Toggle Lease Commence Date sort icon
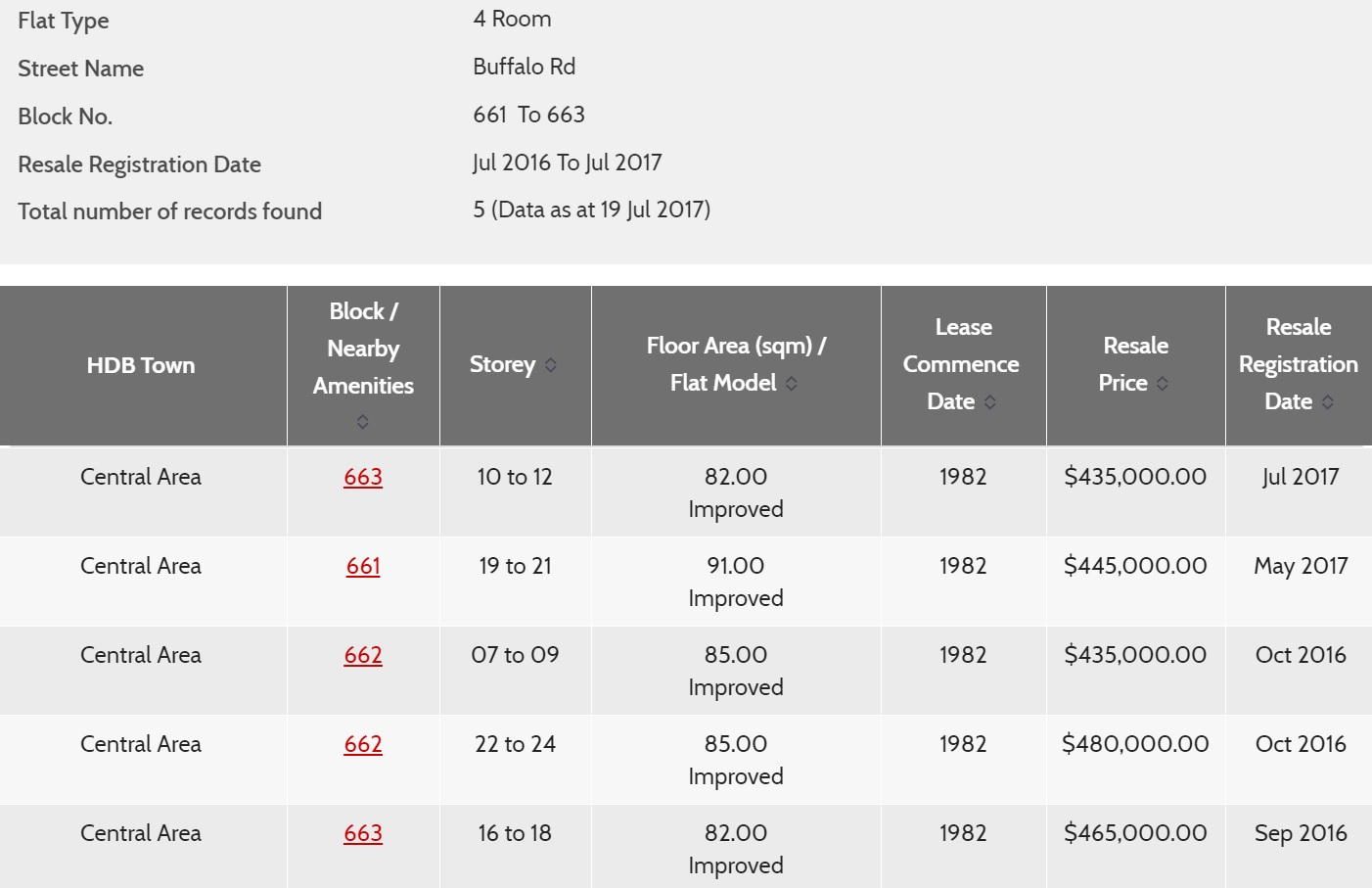The width and height of the screenshot is (1372, 888). click(x=990, y=402)
